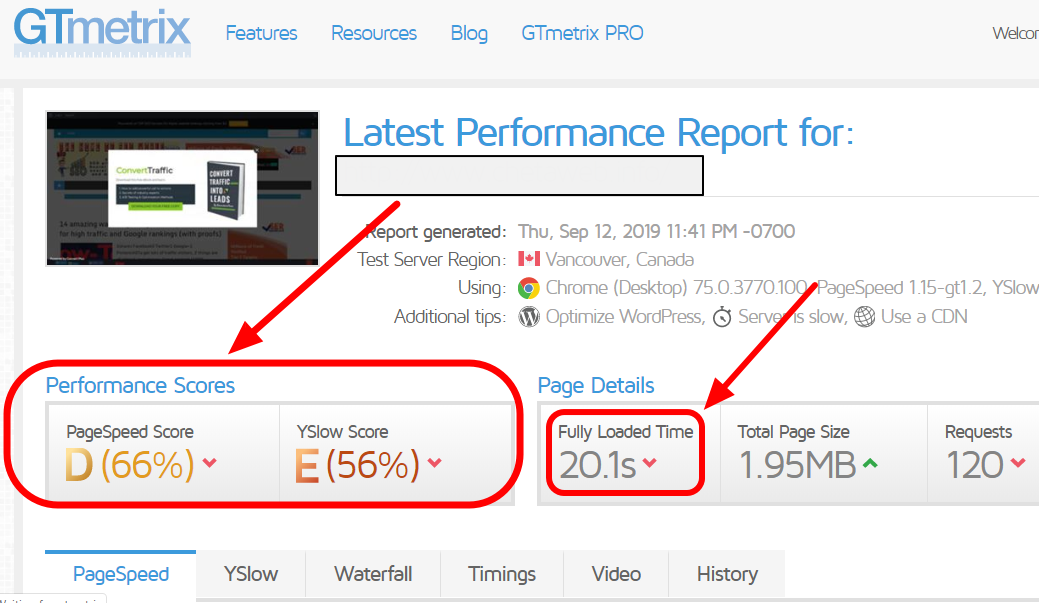Open the Timings tab
The height and width of the screenshot is (603, 1039).
(502, 574)
